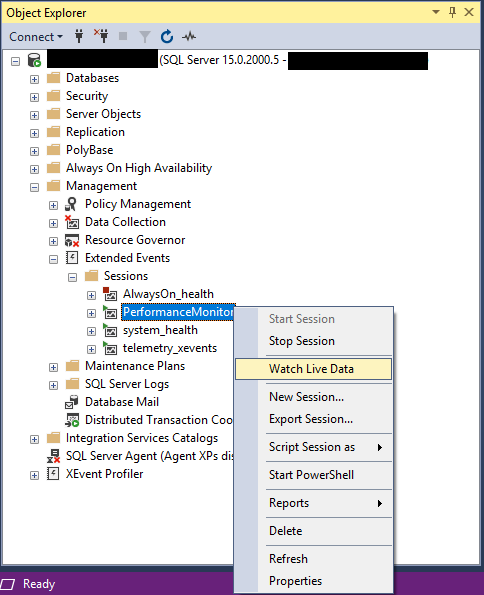Close the Object Explorer panel
The image size is (484, 595).
pyautogui.click(x=469, y=13)
